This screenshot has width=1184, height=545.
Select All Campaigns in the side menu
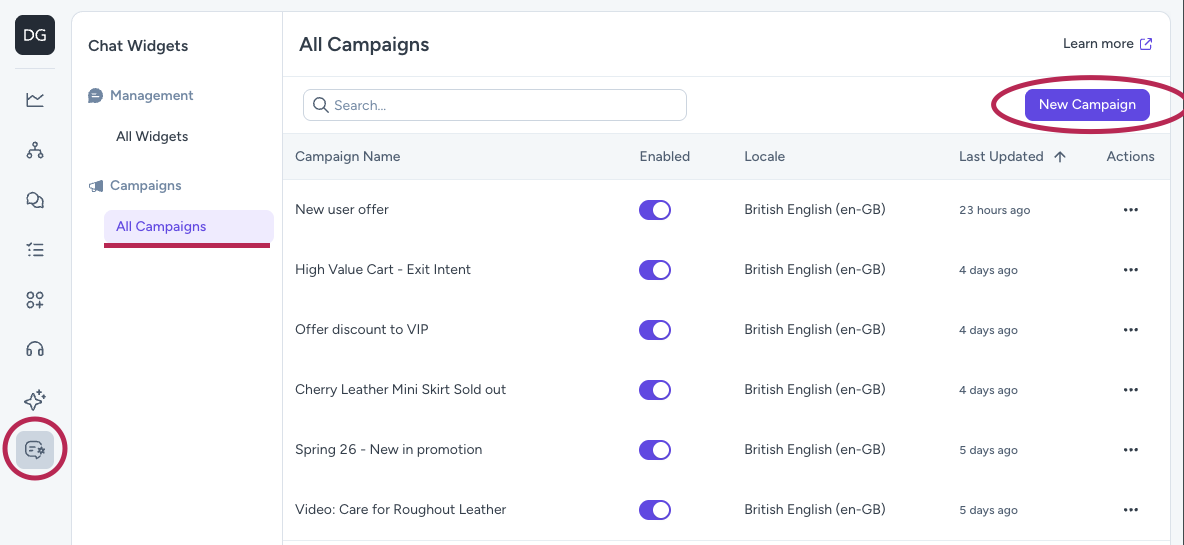click(161, 227)
